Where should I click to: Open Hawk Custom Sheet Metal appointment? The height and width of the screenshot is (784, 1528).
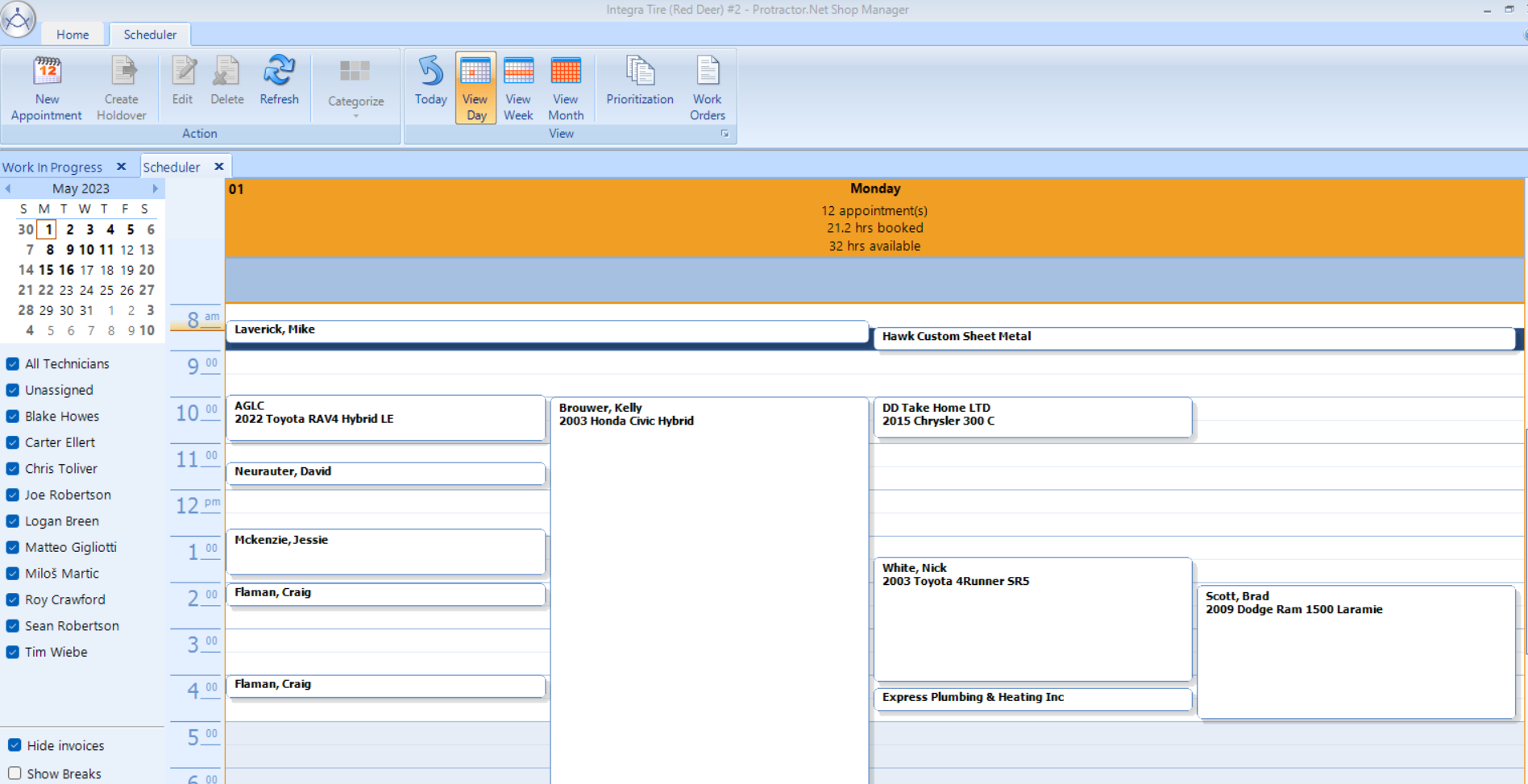coord(1194,338)
